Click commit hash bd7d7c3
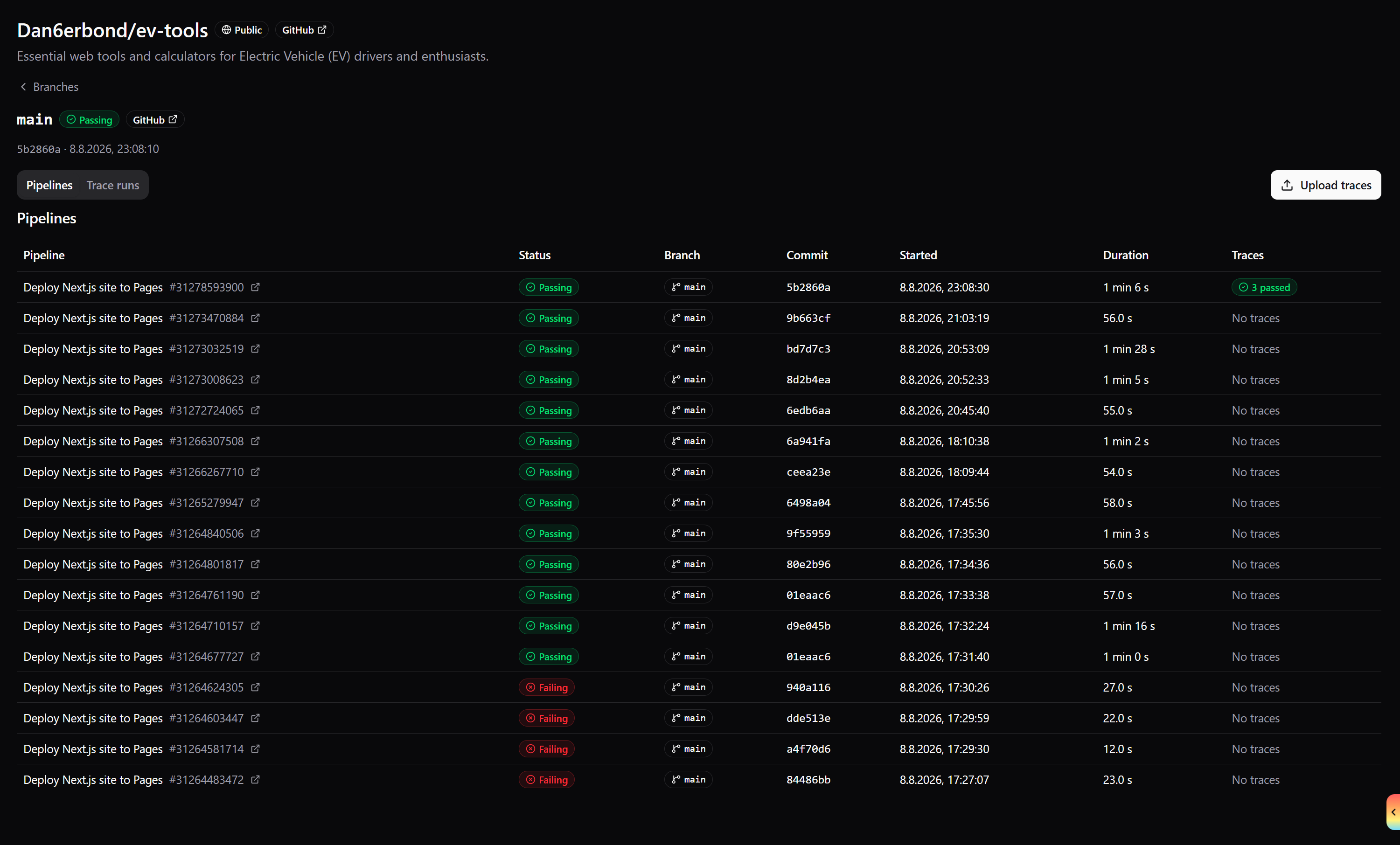The width and height of the screenshot is (1400, 845). point(808,349)
